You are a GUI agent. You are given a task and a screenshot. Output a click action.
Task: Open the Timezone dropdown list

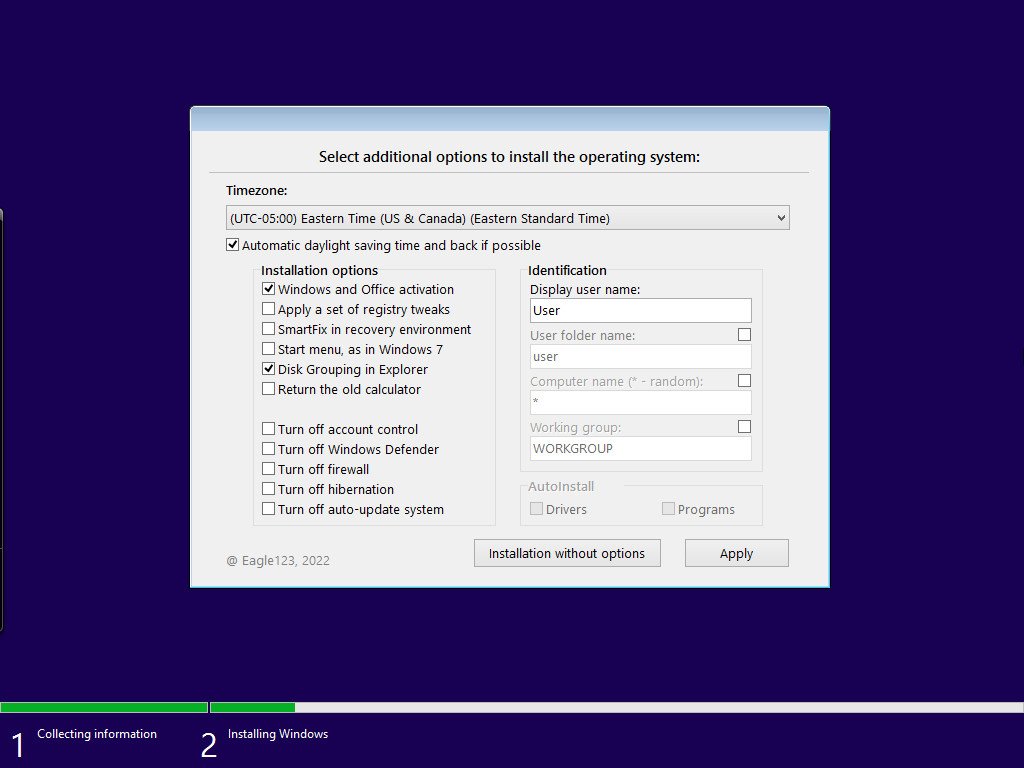pos(507,218)
